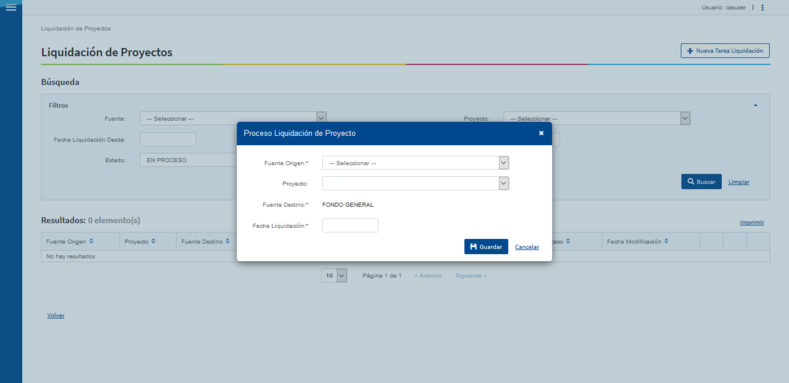Click the Nueva Tarea Liquidación button
789x383 pixels.
tap(725, 50)
